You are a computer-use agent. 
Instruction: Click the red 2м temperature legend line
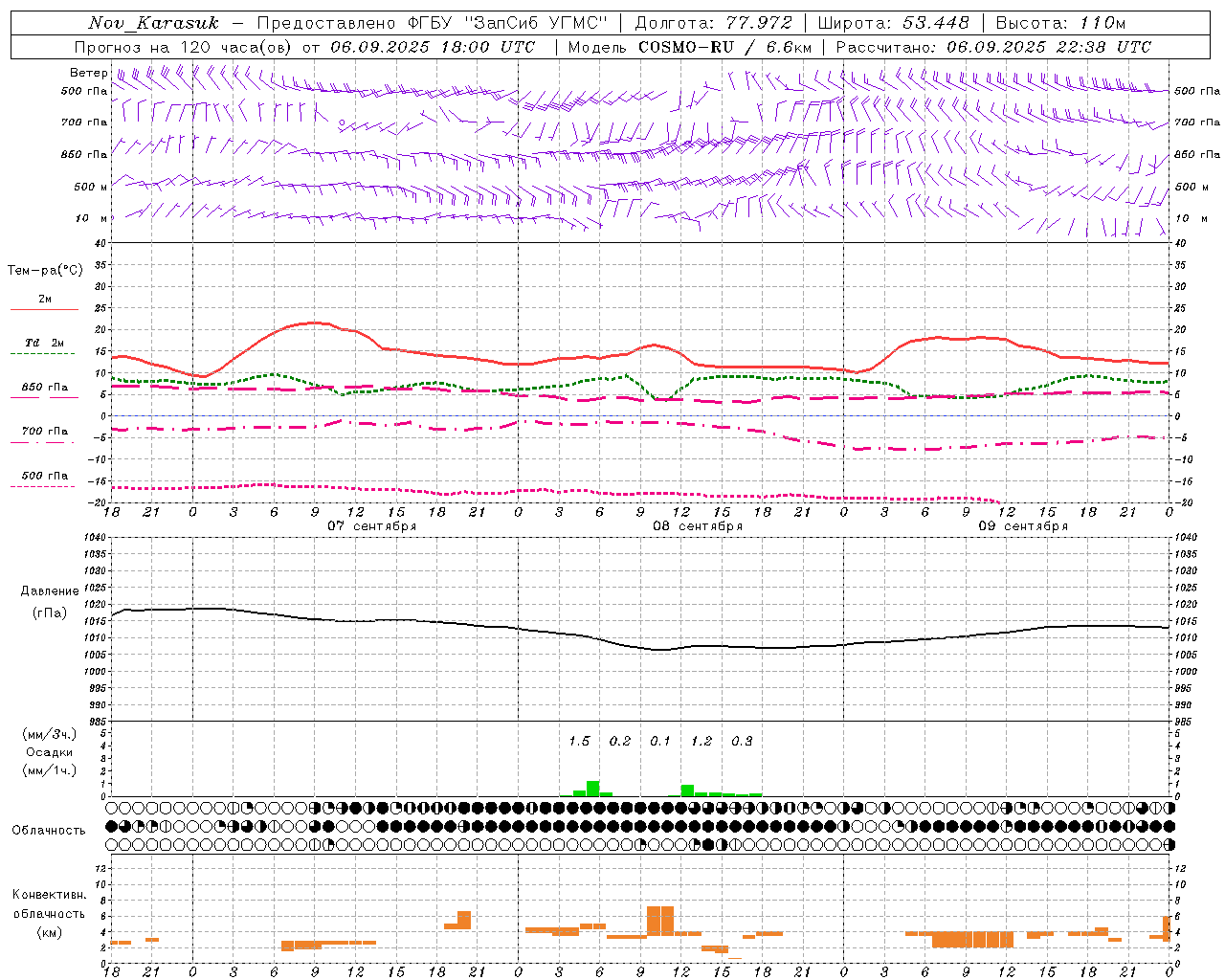[x=45, y=310]
